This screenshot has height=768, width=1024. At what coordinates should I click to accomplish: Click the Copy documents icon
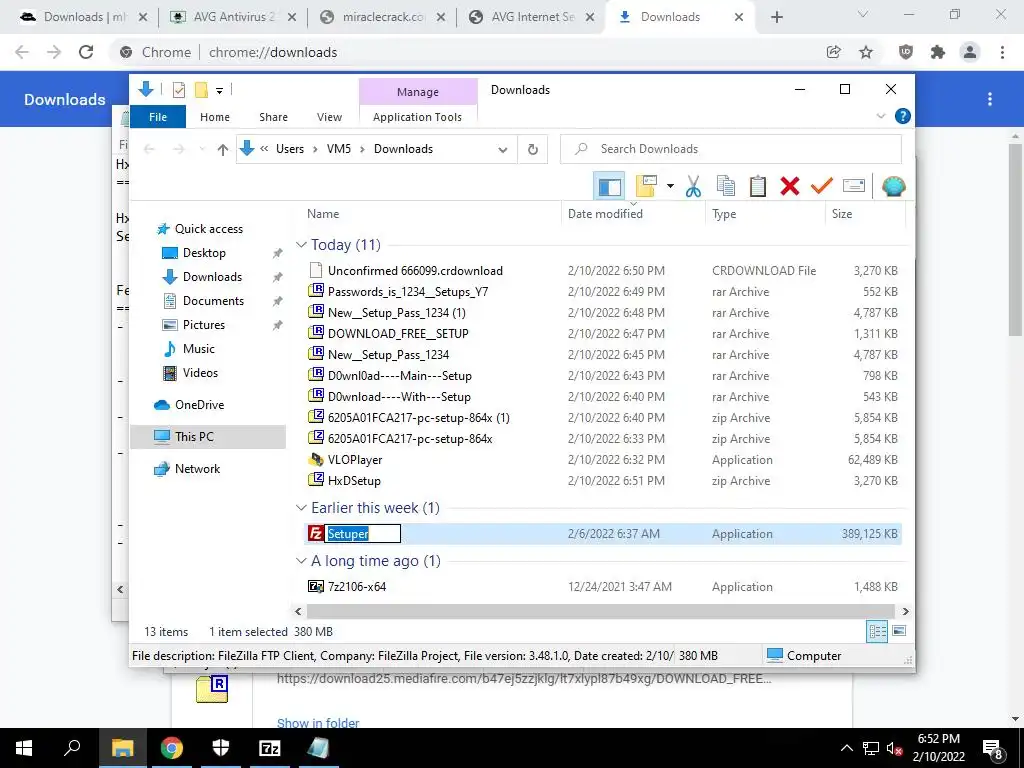(726, 187)
